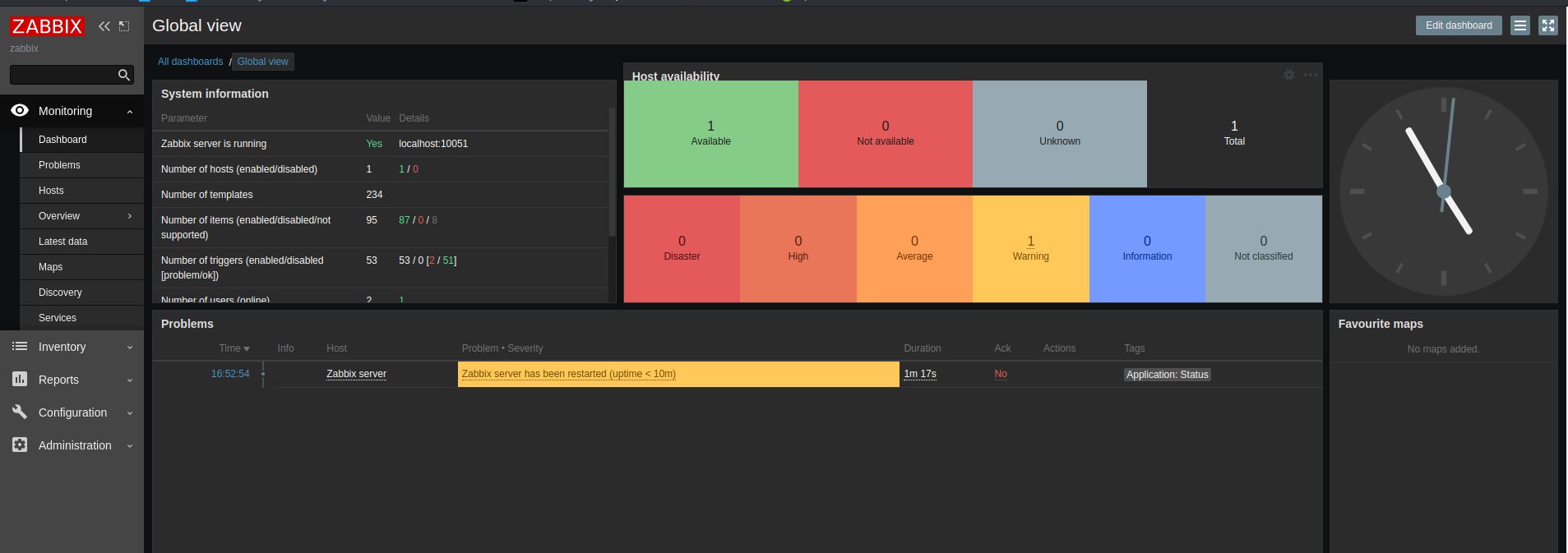Click the Zabbix logo
Screen dimensions: 1568x553
click(47, 26)
